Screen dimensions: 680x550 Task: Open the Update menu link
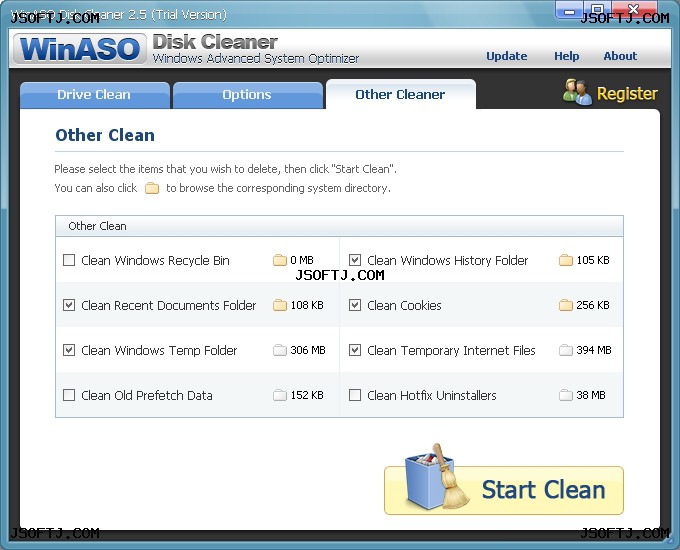[x=507, y=56]
